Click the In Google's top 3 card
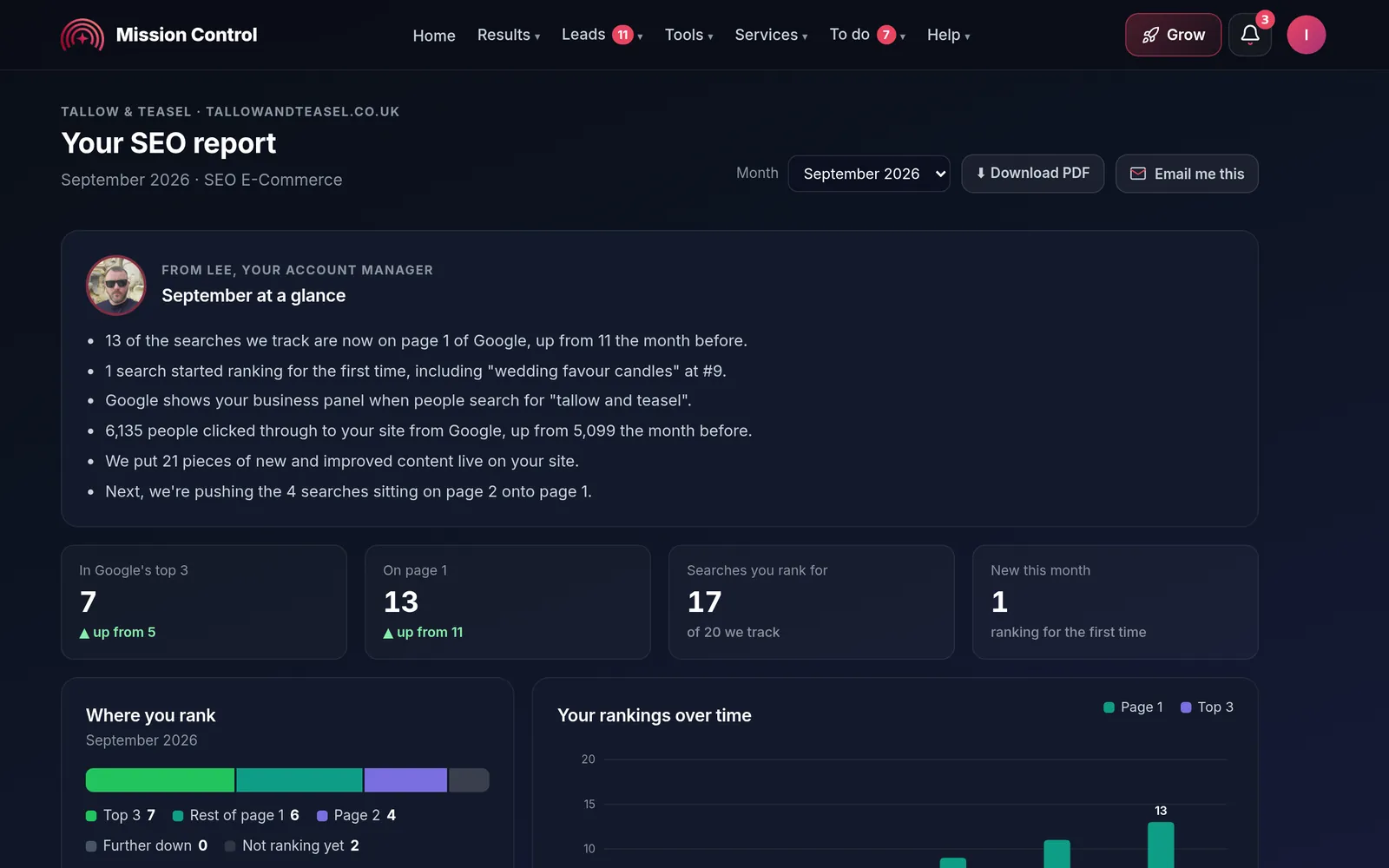The width and height of the screenshot is (1389, 868). 204,602
